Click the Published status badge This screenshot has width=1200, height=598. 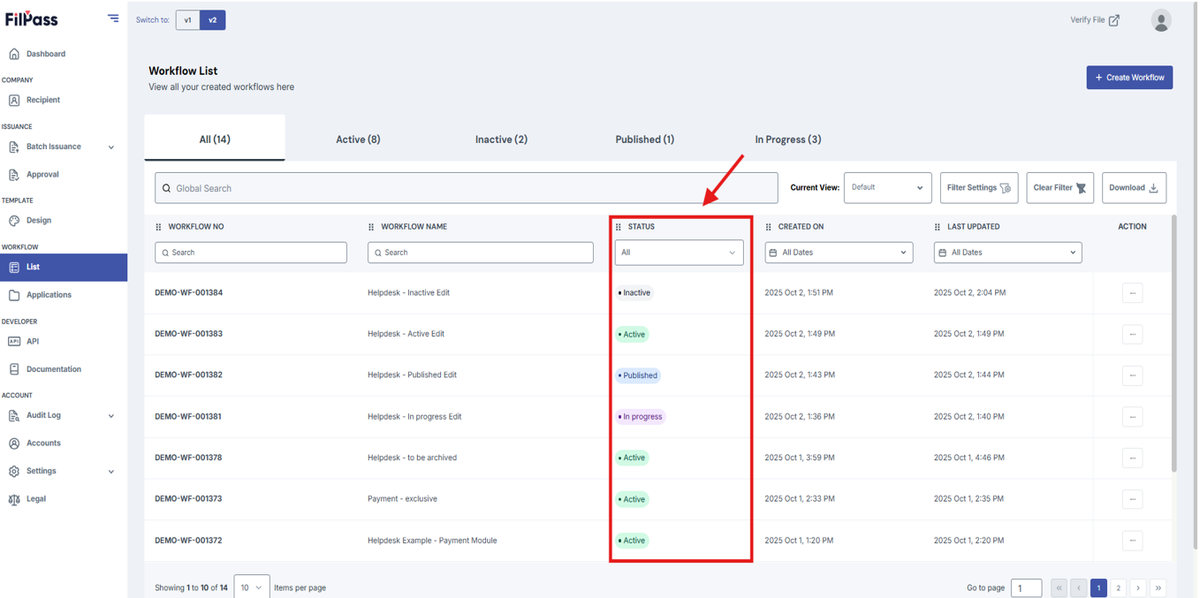tap(638, 375)
